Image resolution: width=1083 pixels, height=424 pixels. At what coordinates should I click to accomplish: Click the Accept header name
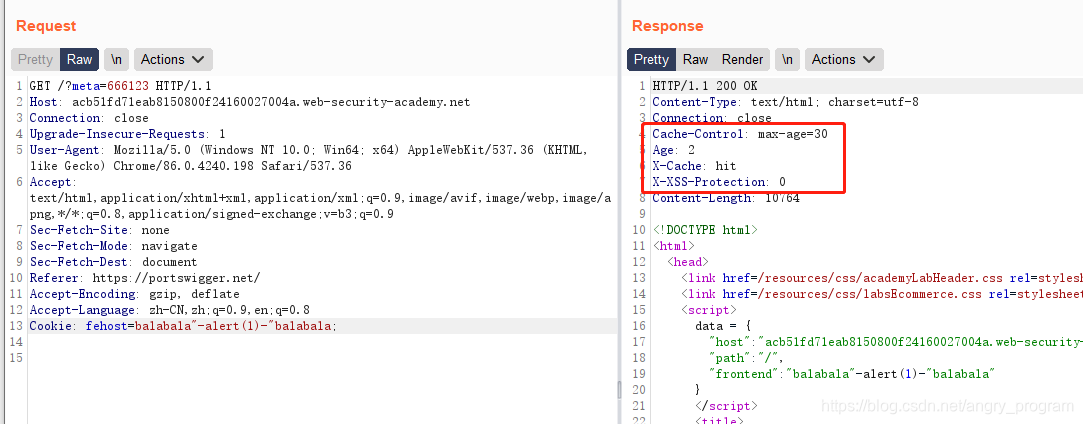(50, 182)
